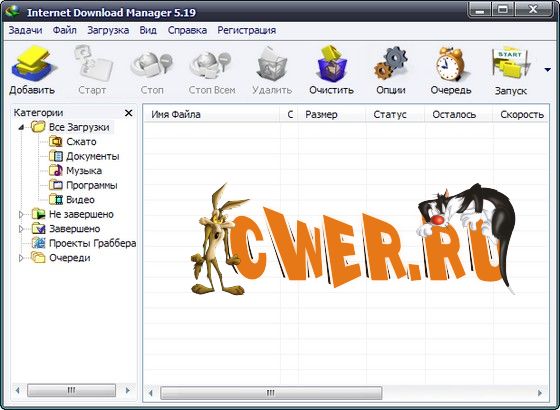Expand the Очереди tree node
Screen dimensions: 560x410
[x=21, y=258]
